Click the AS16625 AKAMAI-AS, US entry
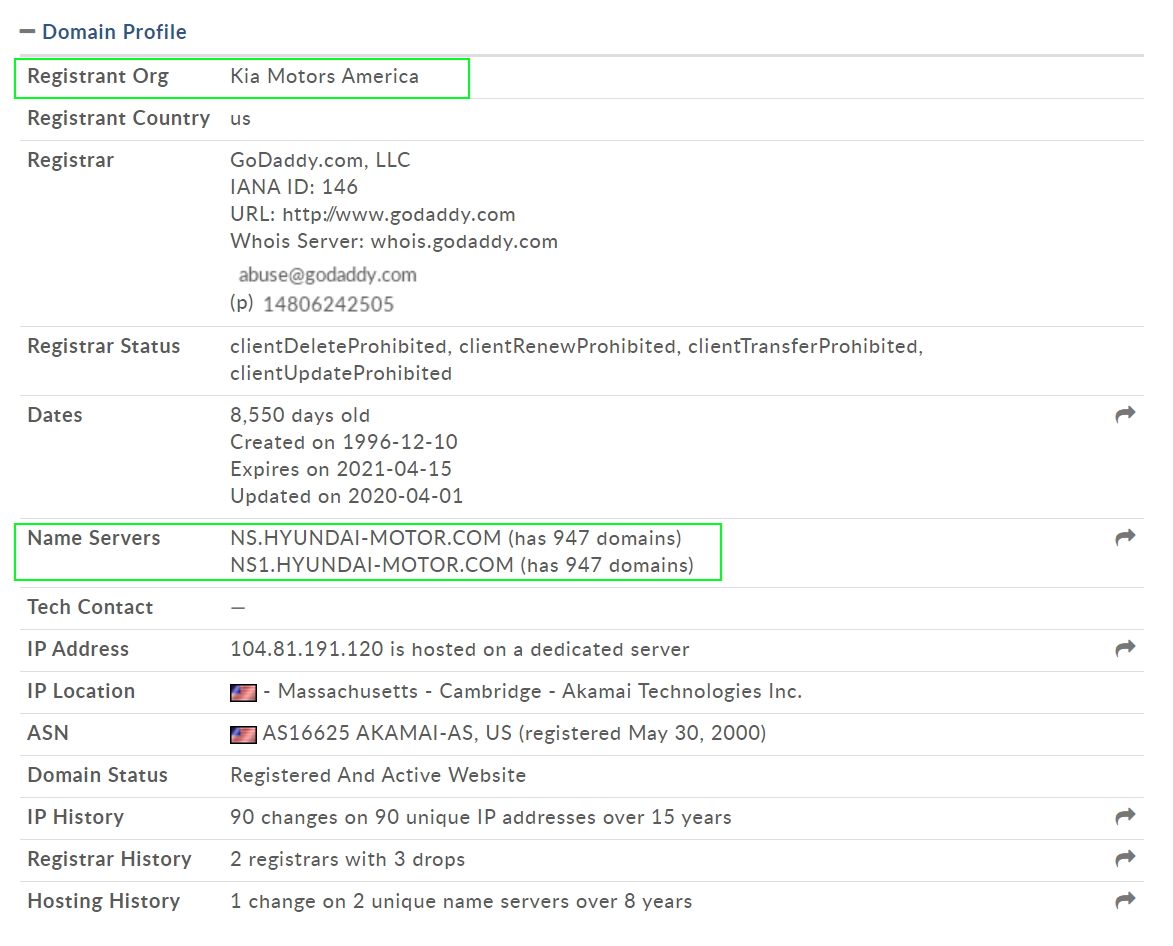The height and width of the screenshot is (946, 1173). [387, 733]
